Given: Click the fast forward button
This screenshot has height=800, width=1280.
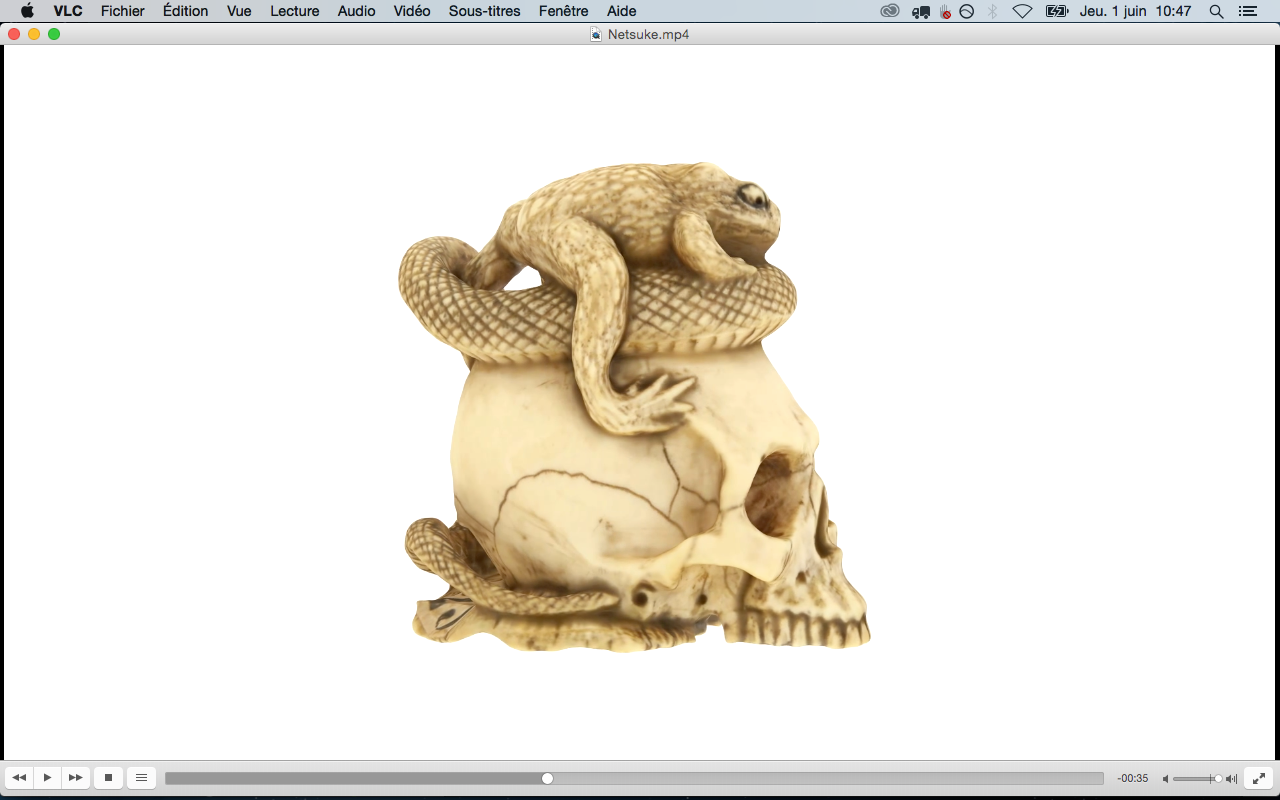Looking at the screenshot, I should (75, 778).
